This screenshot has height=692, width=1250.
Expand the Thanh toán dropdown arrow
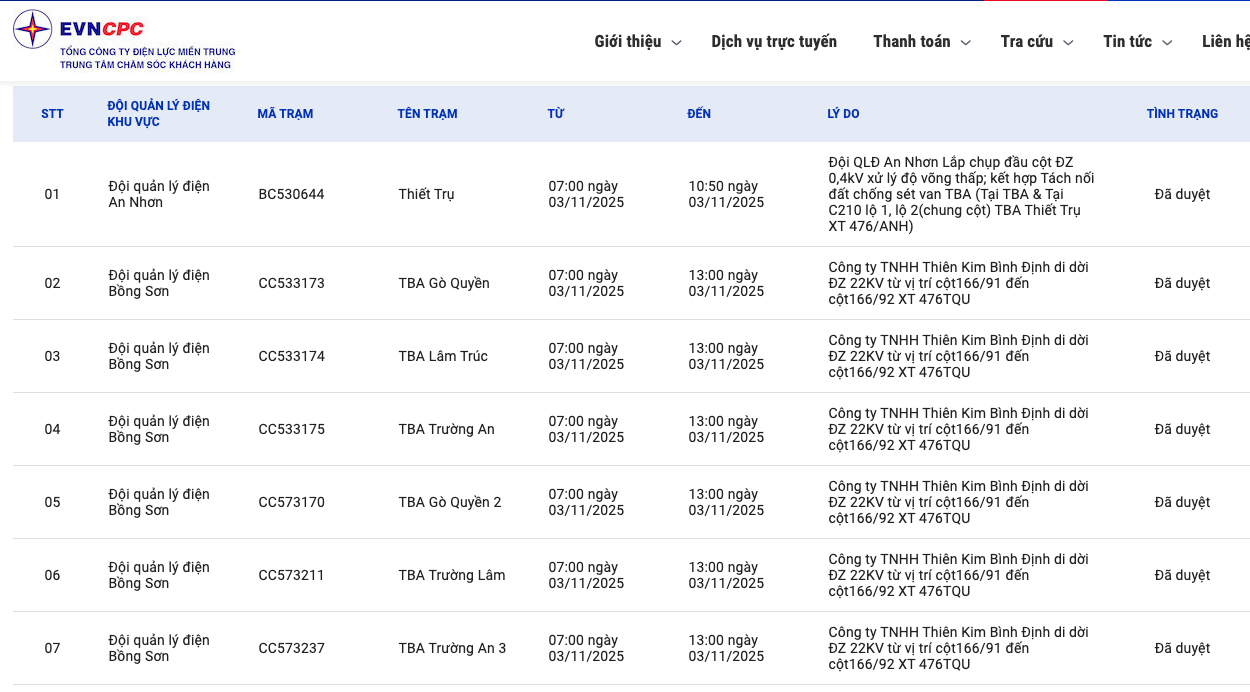(966, 42)
